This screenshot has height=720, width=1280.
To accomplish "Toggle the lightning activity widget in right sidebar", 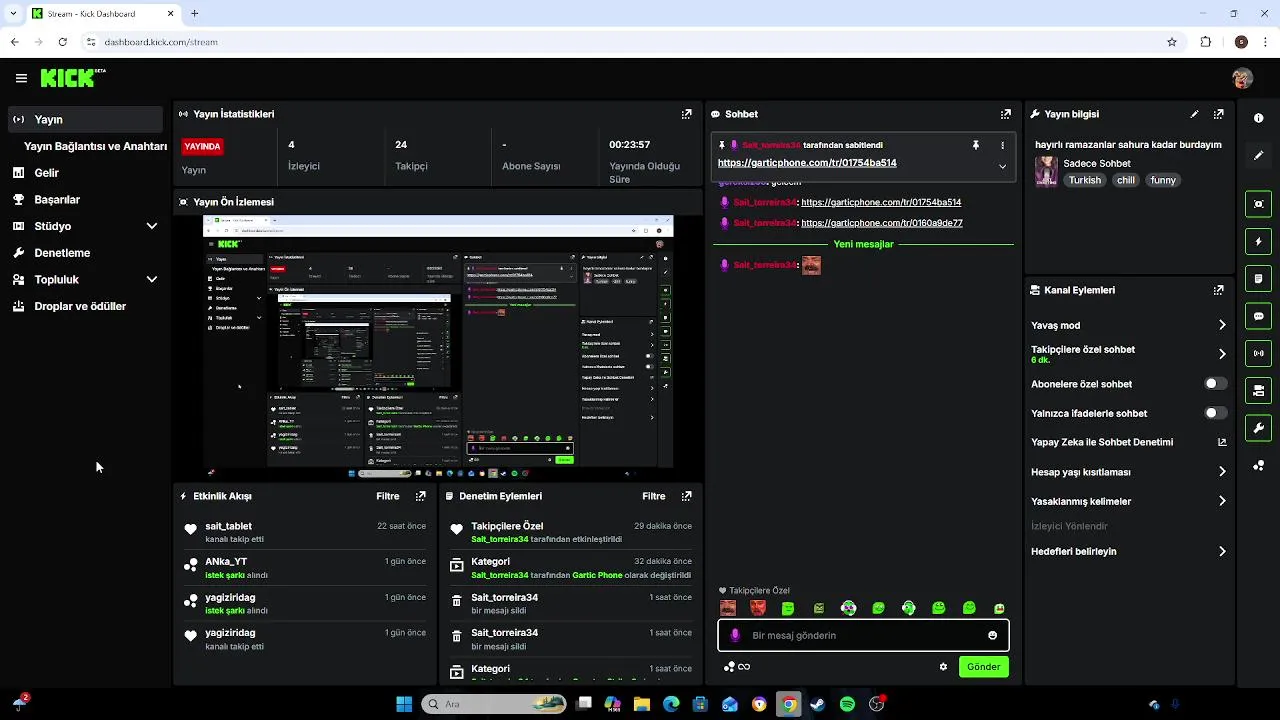I will pyautogui.click(x=1258, y=241).
